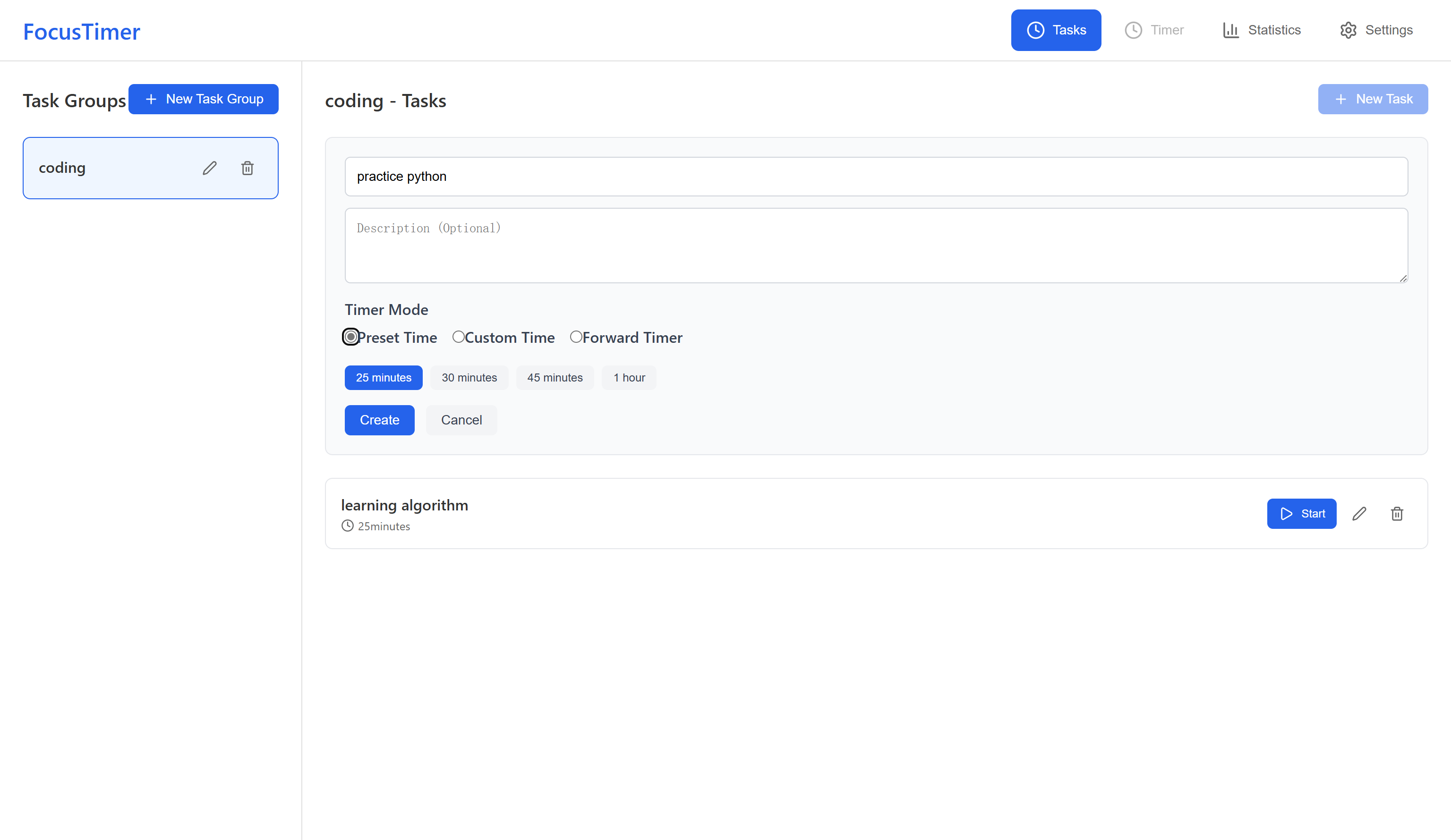This screenshot has height=840, width=1451.
Task: Click the New Task button
Action: pyautogui.click(x=1373, y=99)
